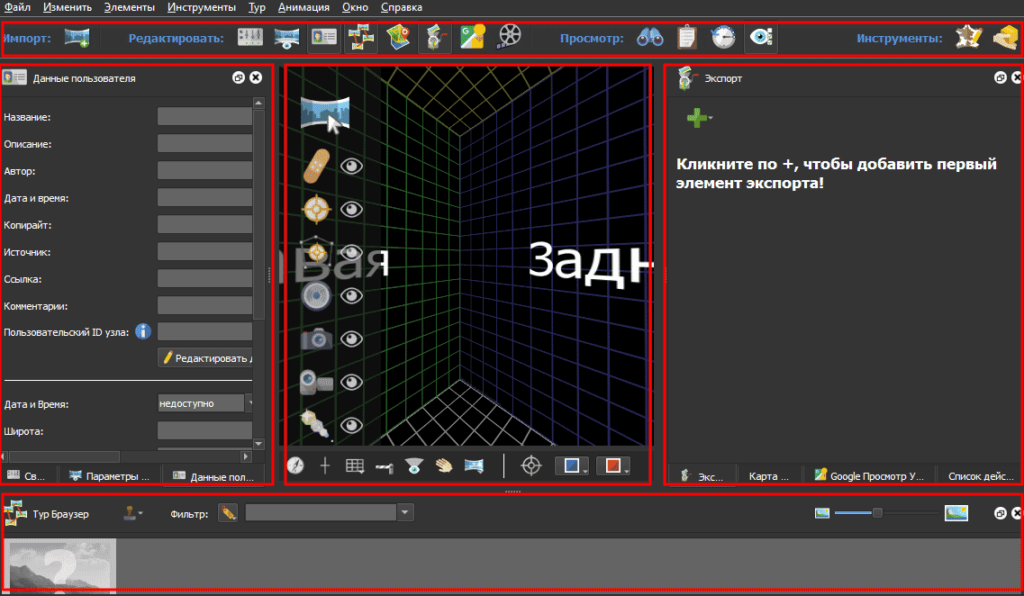Open the green plus export dropdown
Viewport: 1024px width, 596px height.
tap(698, 118)
